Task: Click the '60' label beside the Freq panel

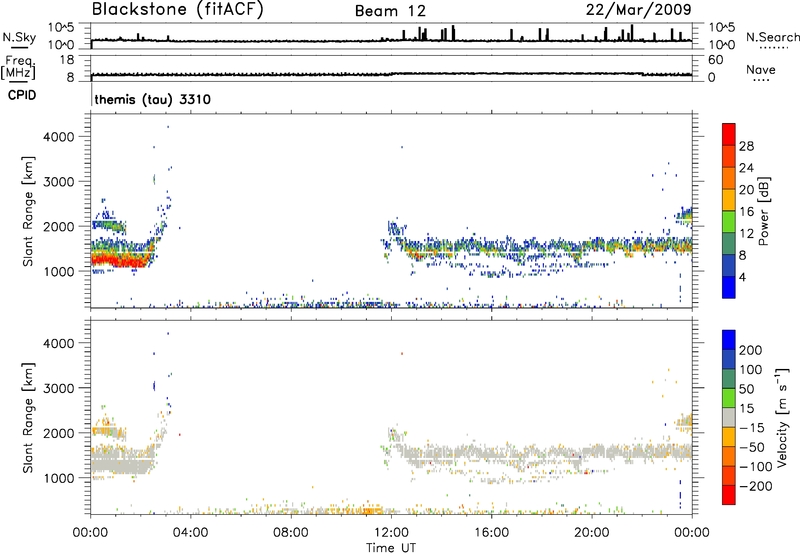Action: [715, 60]
